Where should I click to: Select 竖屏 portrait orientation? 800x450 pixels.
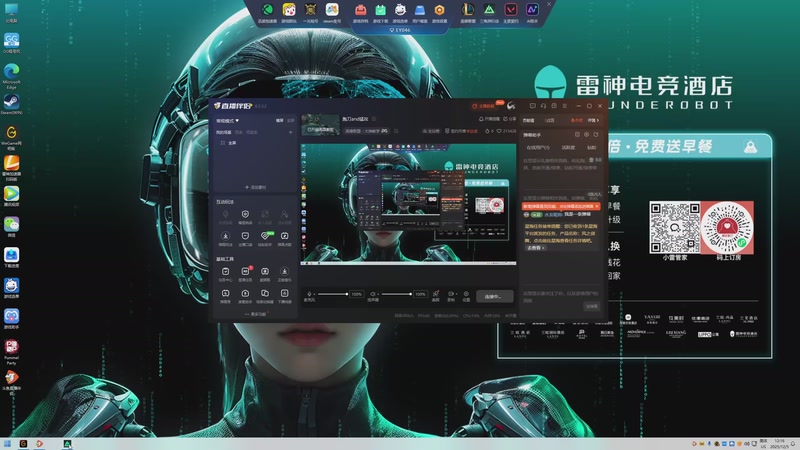tap(291, 120)
